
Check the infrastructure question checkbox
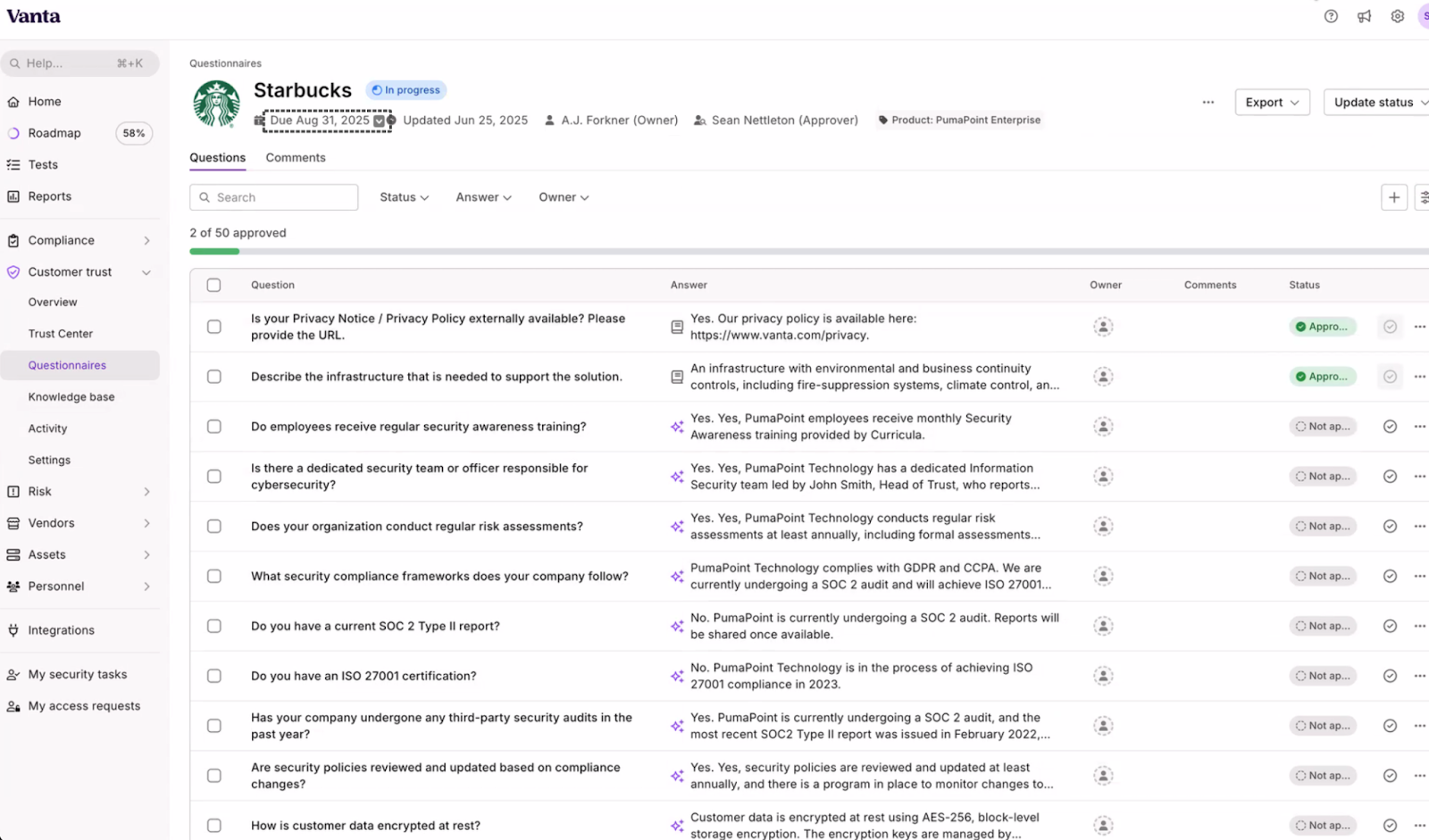213,377
